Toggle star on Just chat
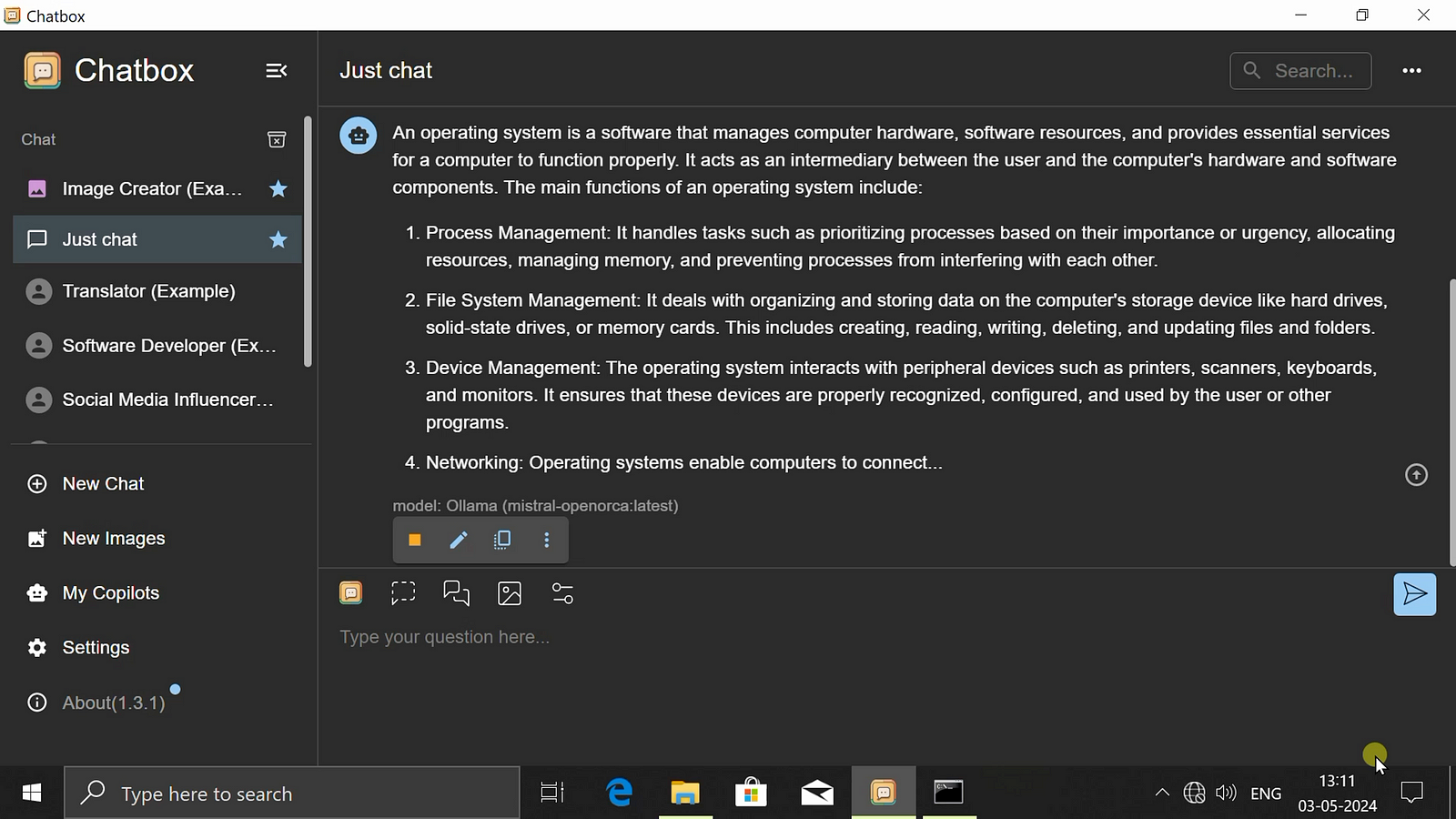 point(278,240)
